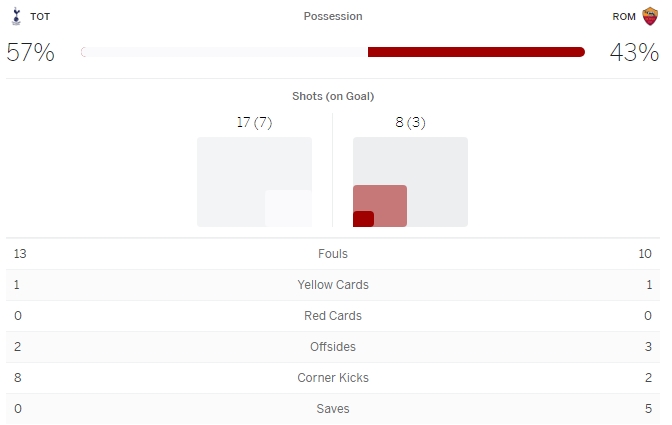Select the Red Cards row label
The height and width of the screenshot is (425, 672).
[x=333, y=316]
